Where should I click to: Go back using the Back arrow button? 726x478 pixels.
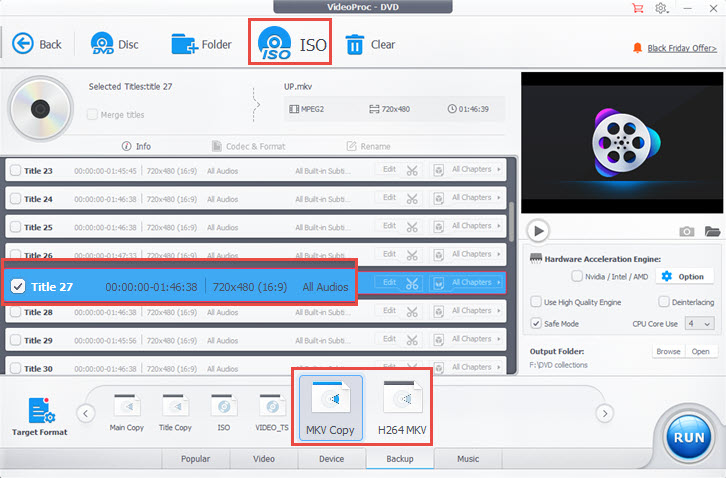click(37, 44)
